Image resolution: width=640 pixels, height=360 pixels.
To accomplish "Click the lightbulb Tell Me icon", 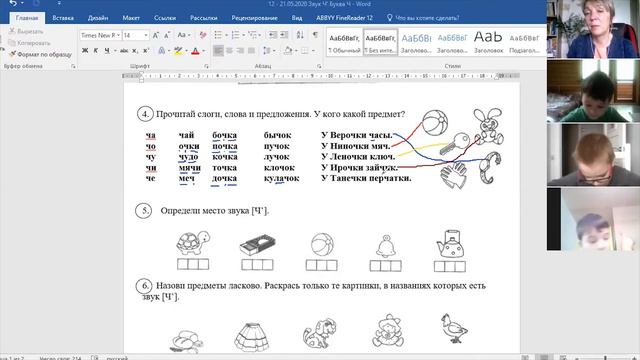I will click(x=389, y=18).
